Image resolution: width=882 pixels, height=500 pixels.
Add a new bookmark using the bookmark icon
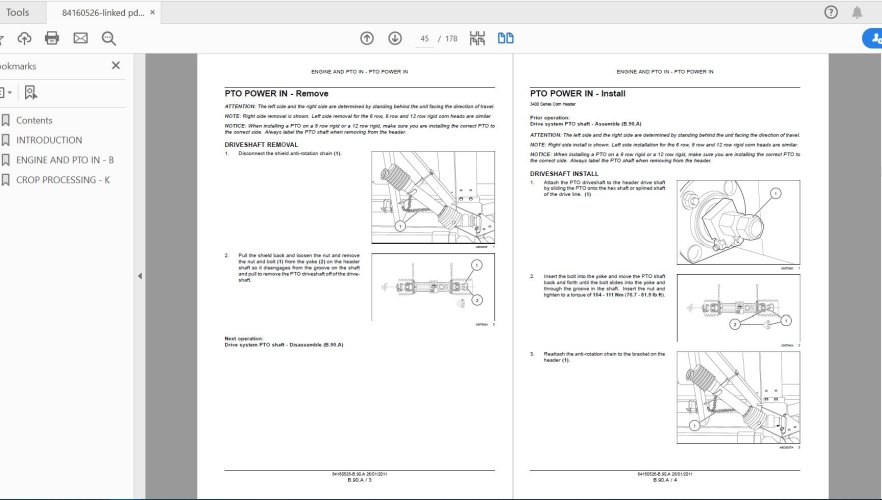tap(30, 92)
